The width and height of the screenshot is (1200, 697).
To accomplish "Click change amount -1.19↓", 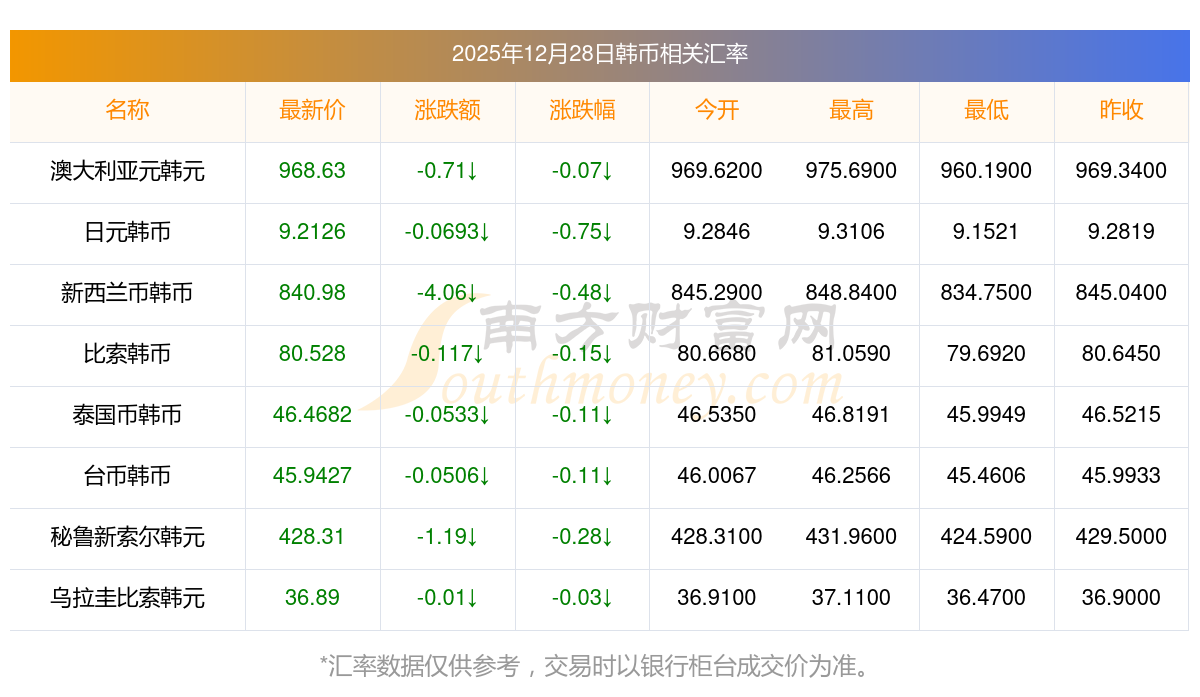I will click(x=447, y=537).
